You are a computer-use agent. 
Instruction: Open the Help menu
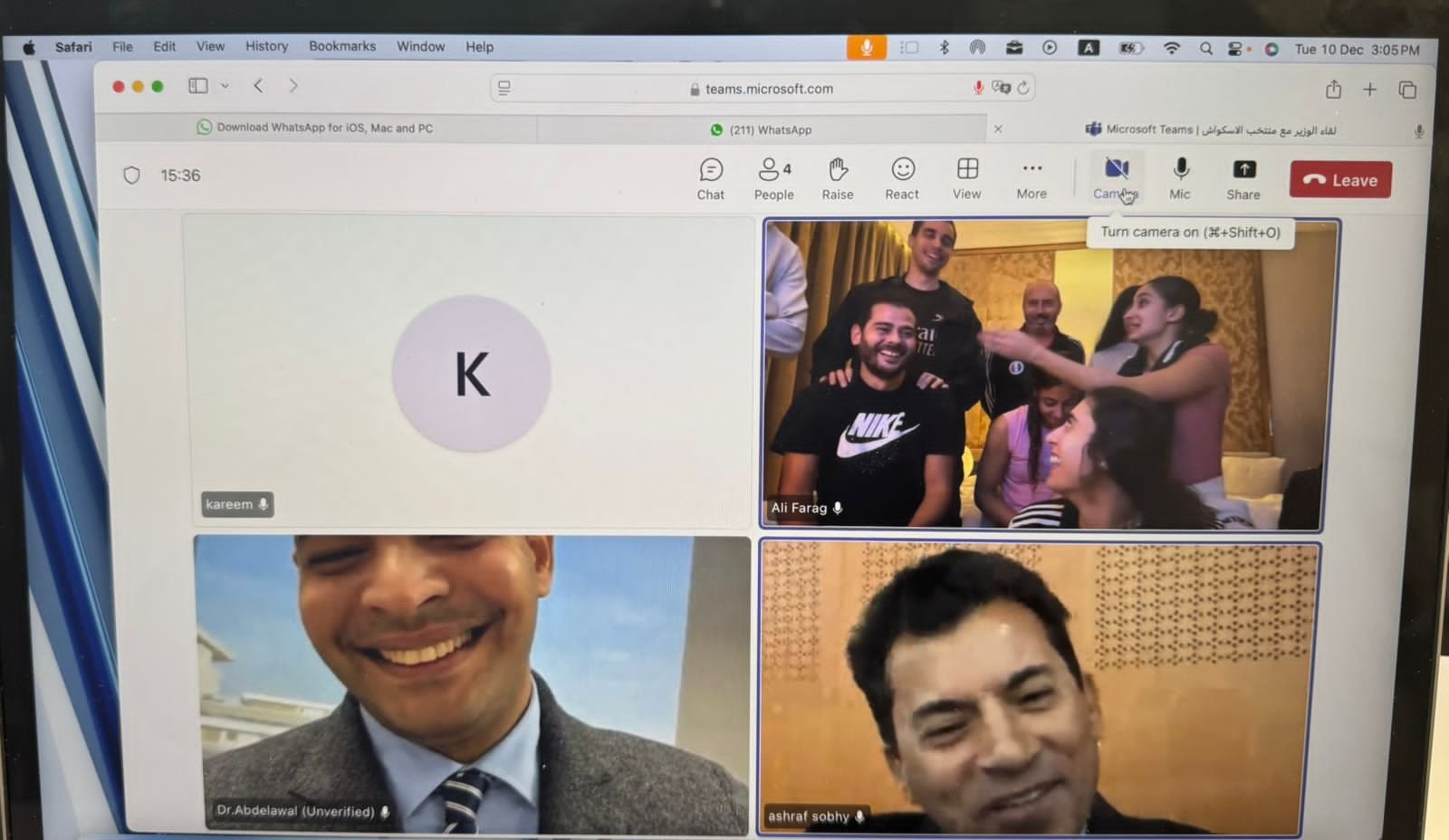coord(479,46)
